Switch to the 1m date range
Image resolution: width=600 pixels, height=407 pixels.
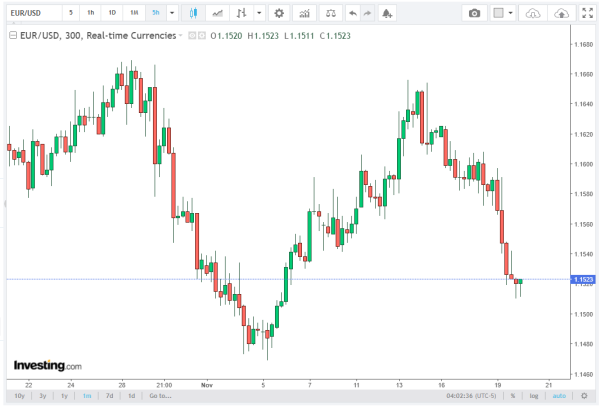coord(88,396)
